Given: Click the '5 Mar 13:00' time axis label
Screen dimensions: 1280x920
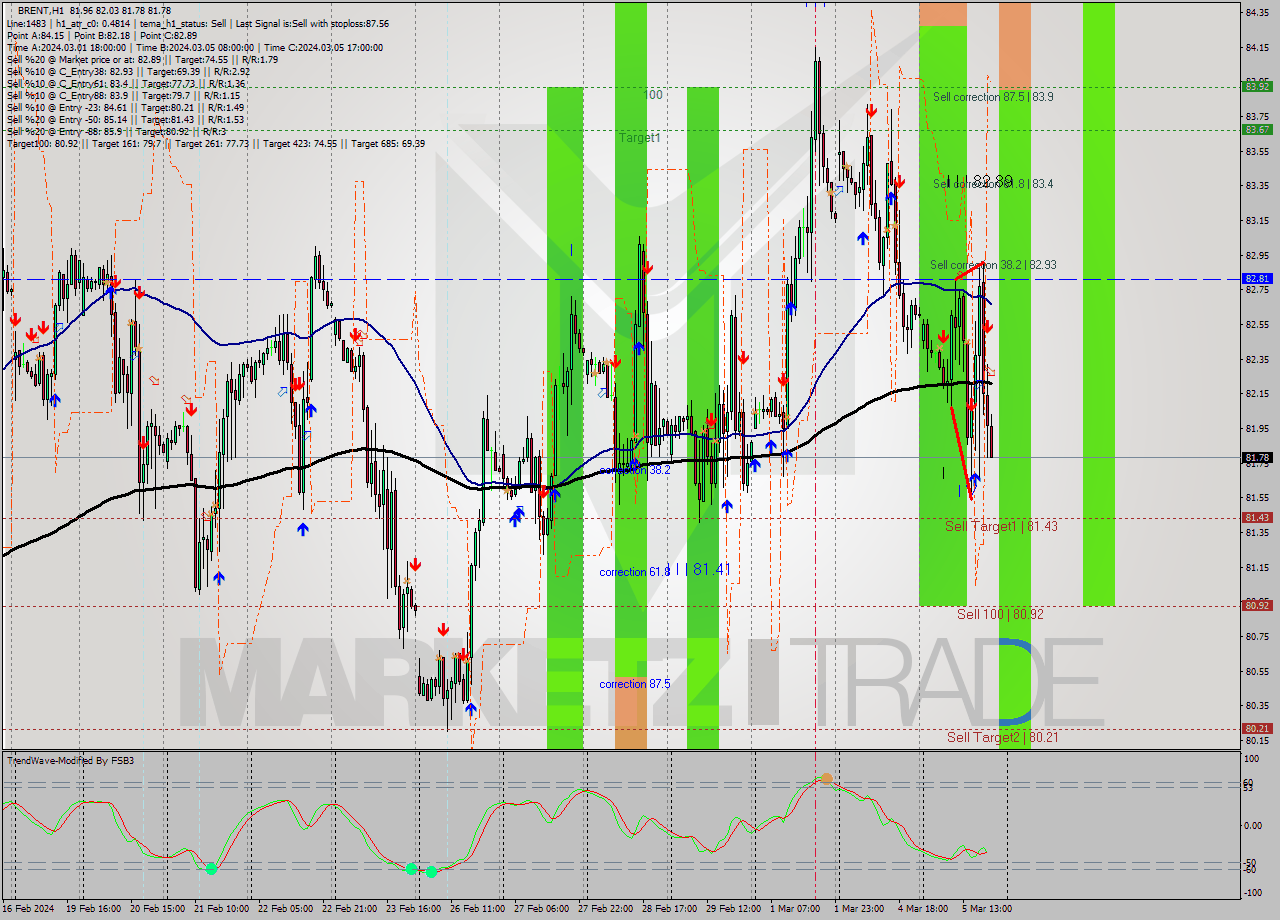Looking at the screenshot, I should 987,909.
